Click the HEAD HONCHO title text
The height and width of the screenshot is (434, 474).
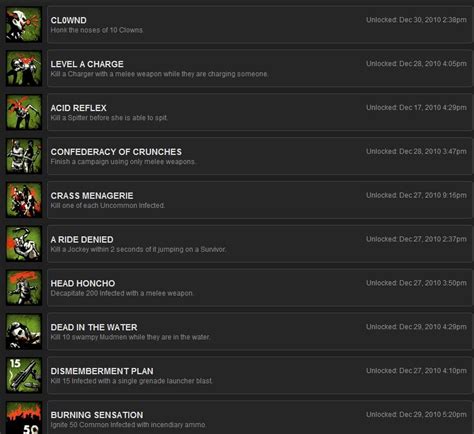point(83,283)
